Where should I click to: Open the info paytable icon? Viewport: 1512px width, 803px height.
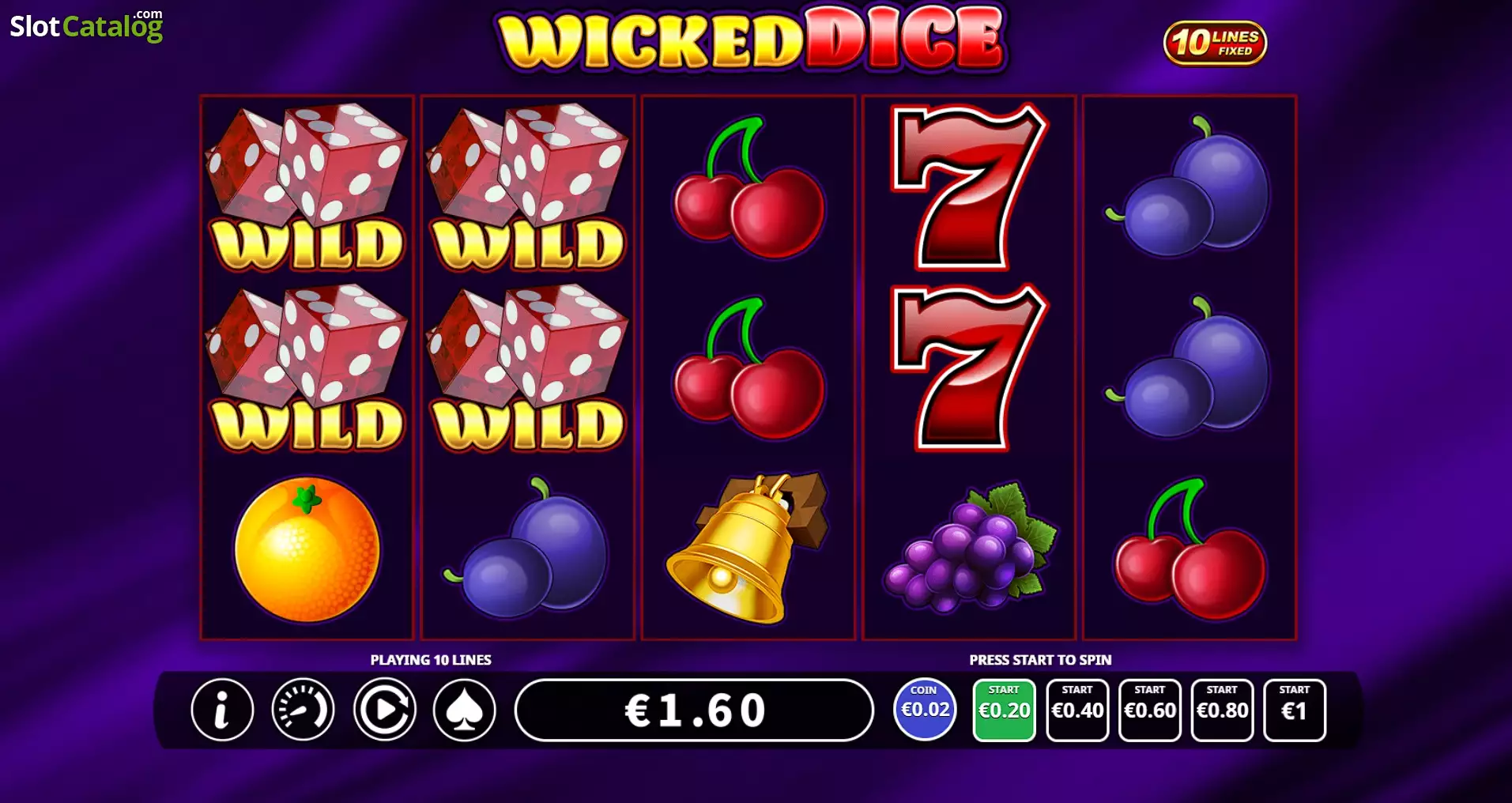(222, 710)
